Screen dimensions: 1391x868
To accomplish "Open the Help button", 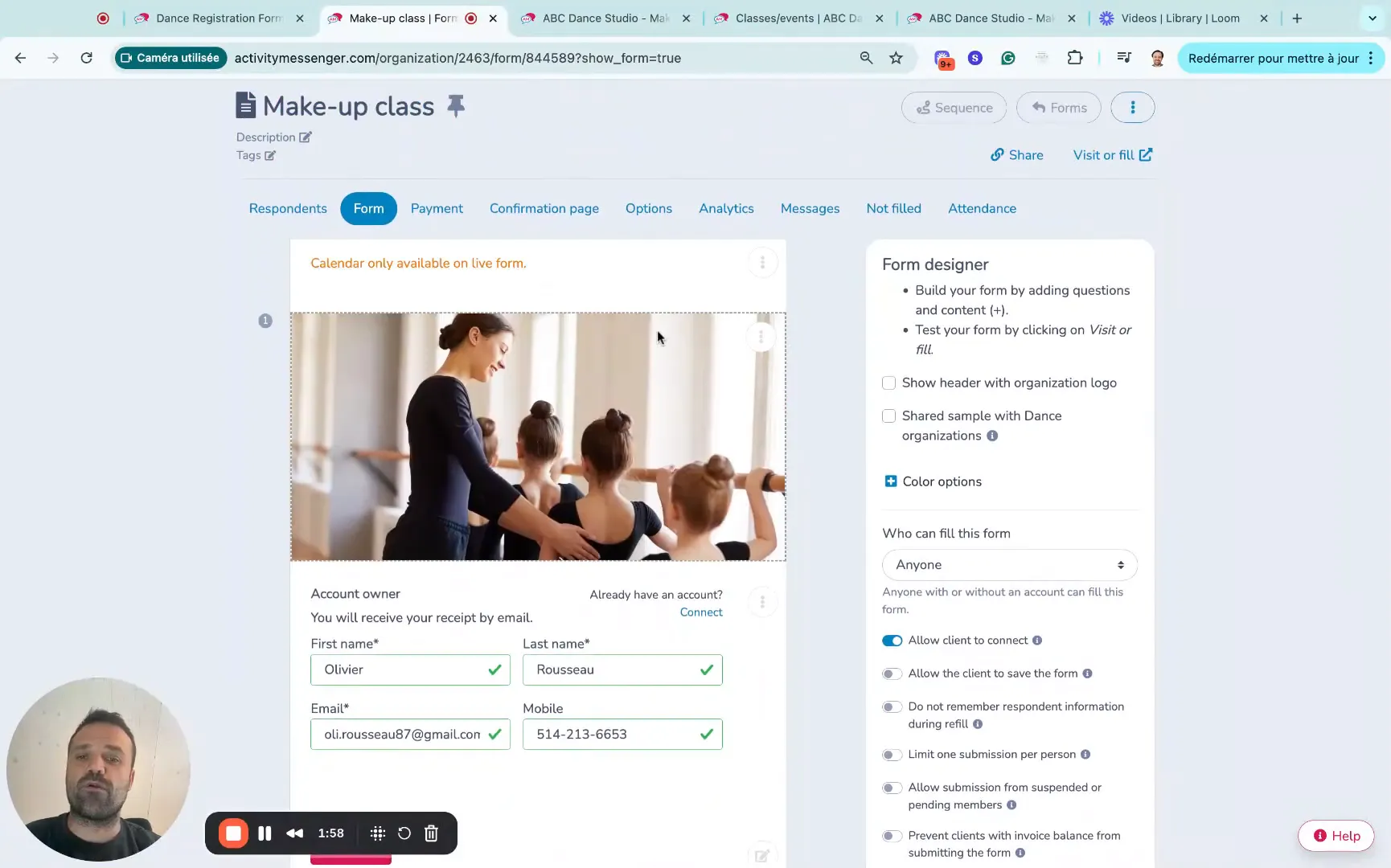I will pyautogui.click(x=1336, y=835).
